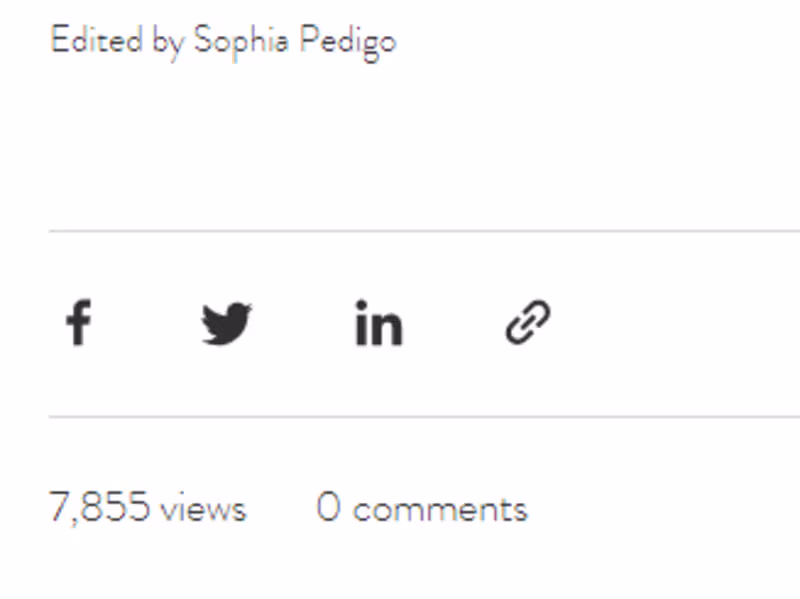Click the chain link icon
The height and width of the screenshot is (599, 800).
[x=528, y=322]
